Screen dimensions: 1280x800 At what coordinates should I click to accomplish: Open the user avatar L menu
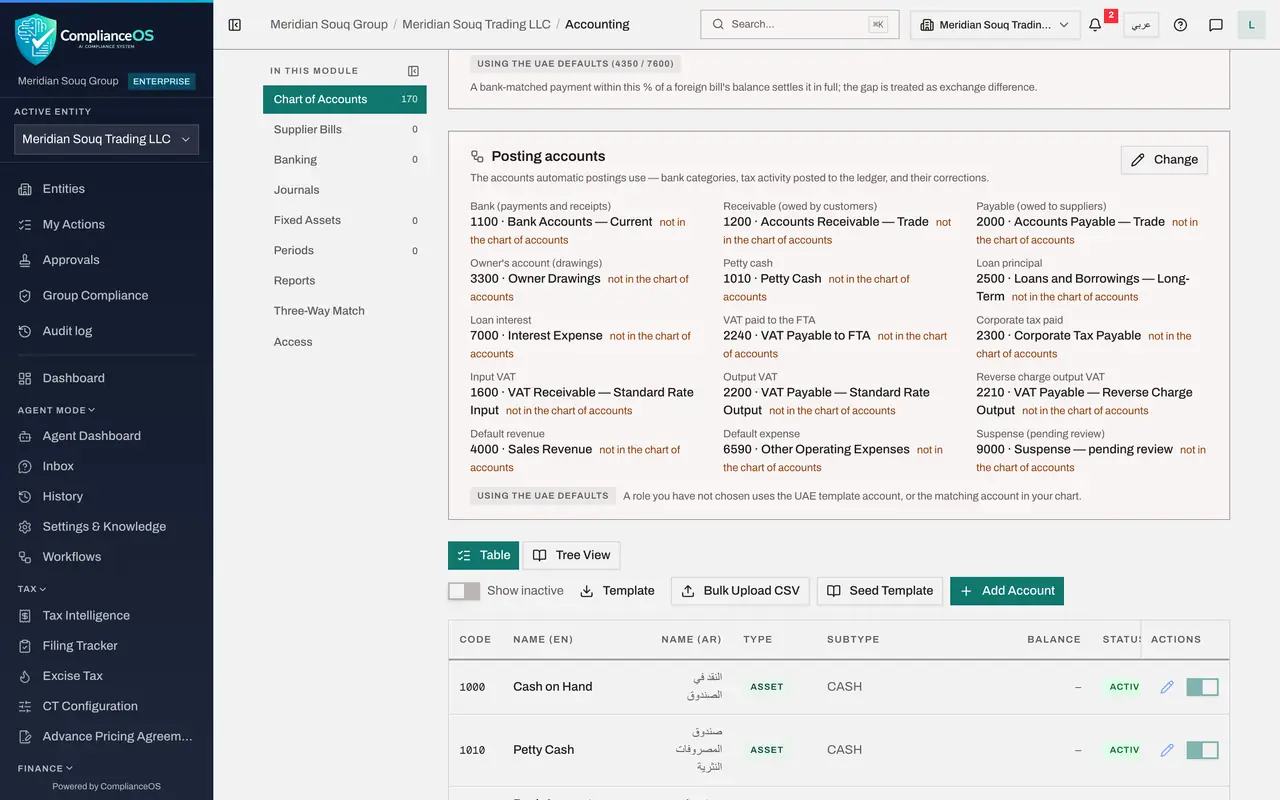pos(1251,25)
